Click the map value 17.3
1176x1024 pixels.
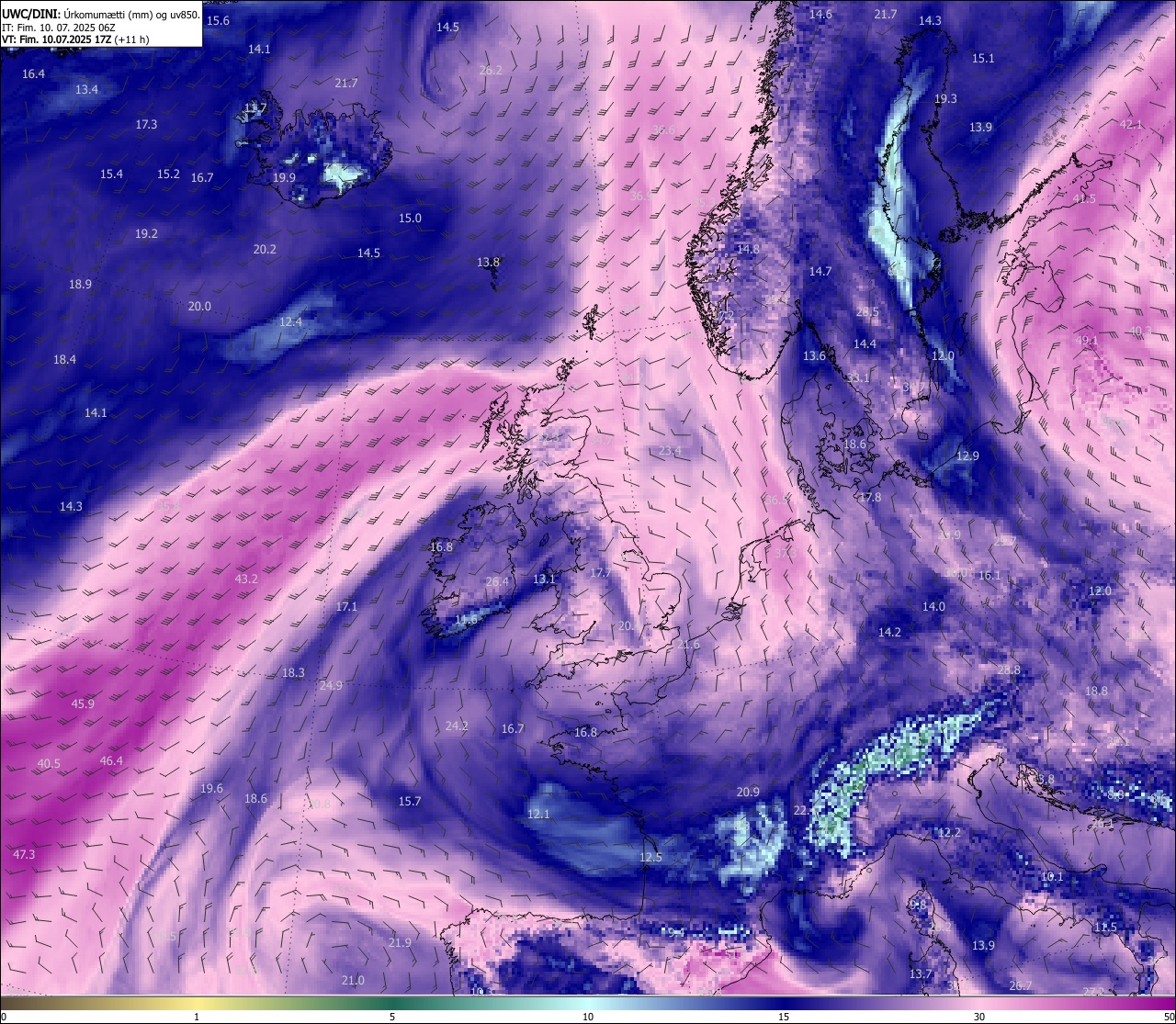tap(146, 124)
